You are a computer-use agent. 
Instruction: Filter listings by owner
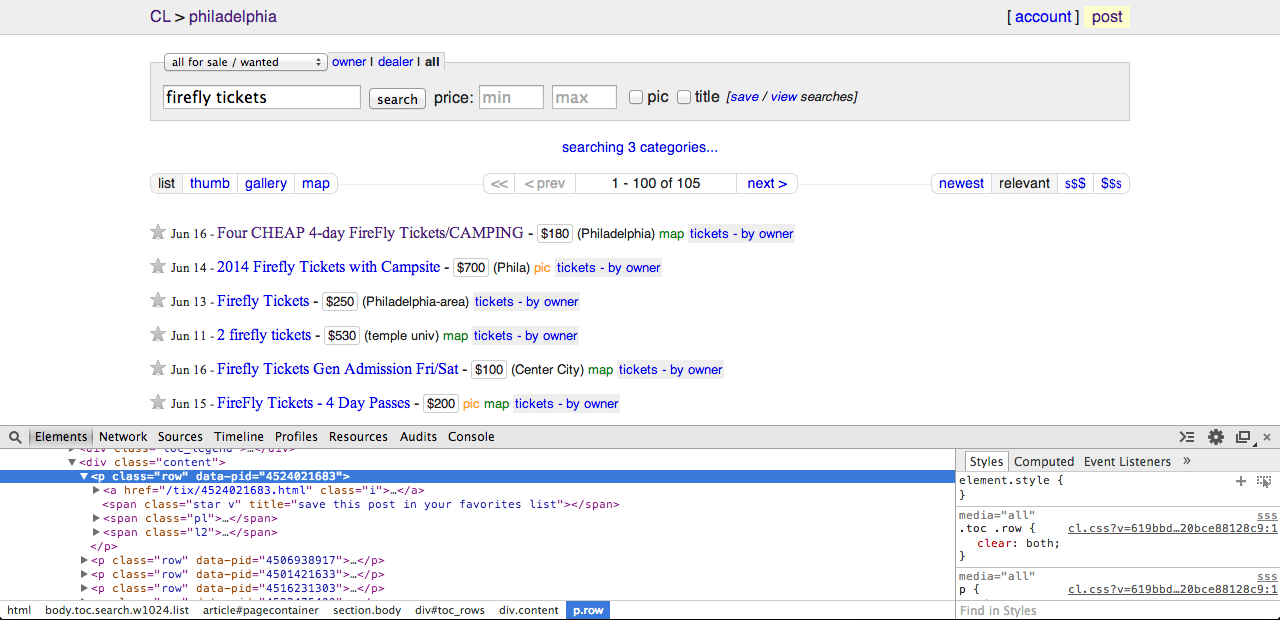pos(349,62)
